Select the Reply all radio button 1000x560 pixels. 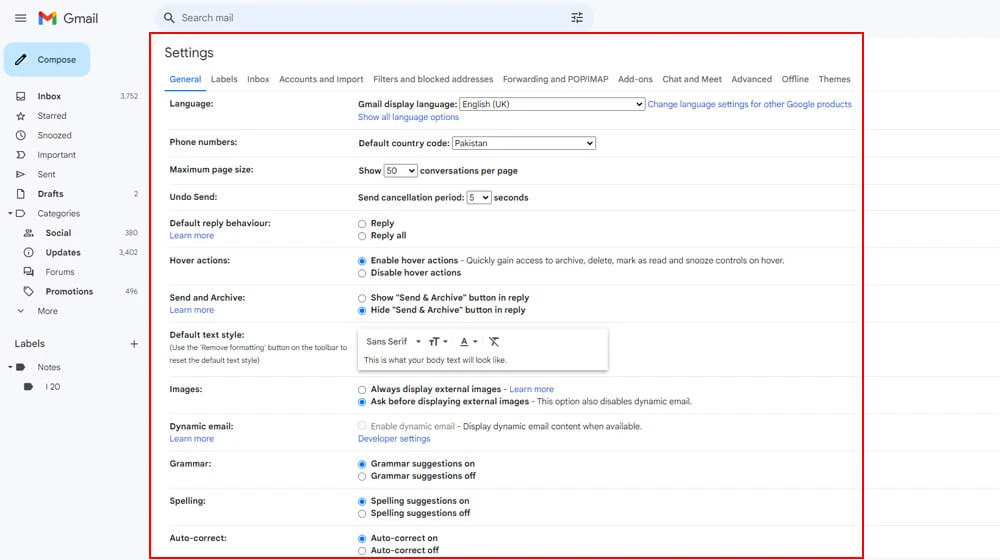(x=362, y=236)
